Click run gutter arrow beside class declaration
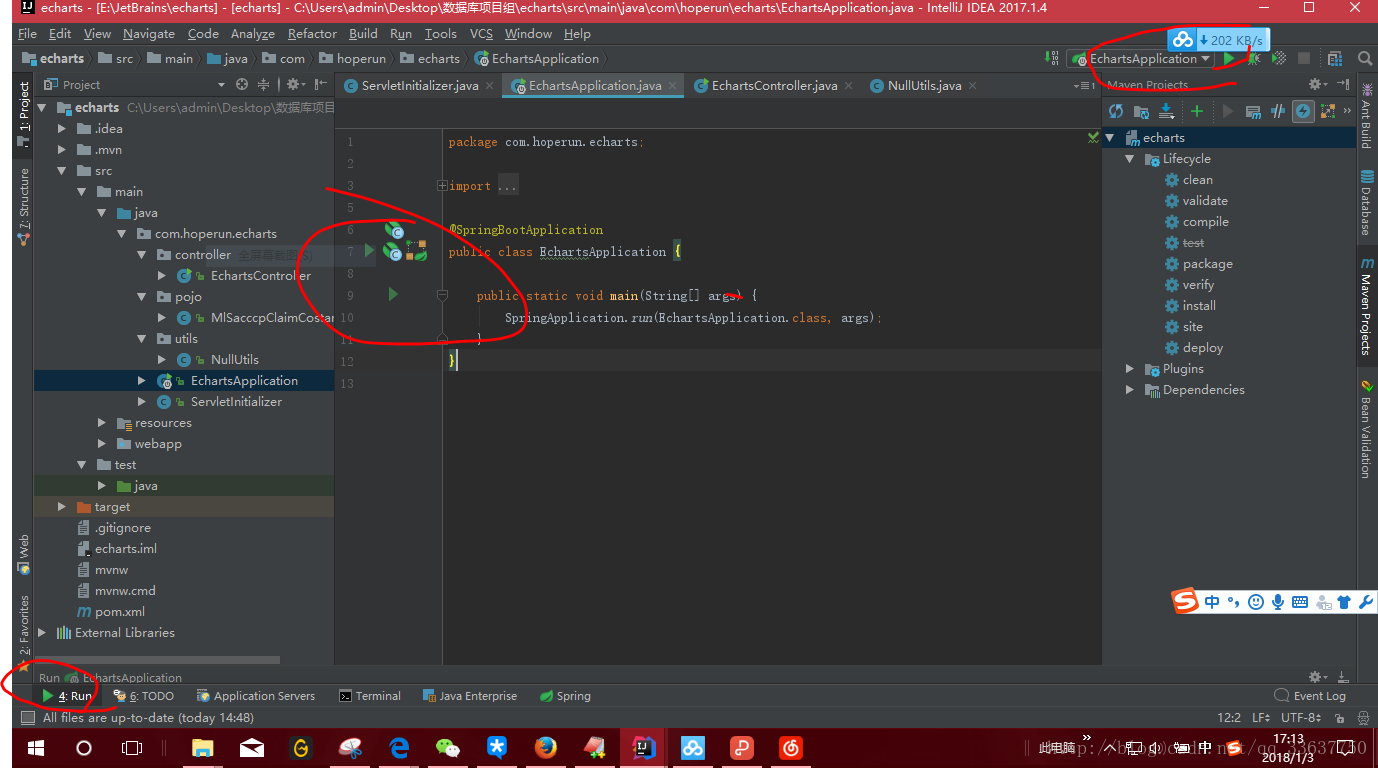Viewport: 1378px width, 768px height. (x=370, y=251)
